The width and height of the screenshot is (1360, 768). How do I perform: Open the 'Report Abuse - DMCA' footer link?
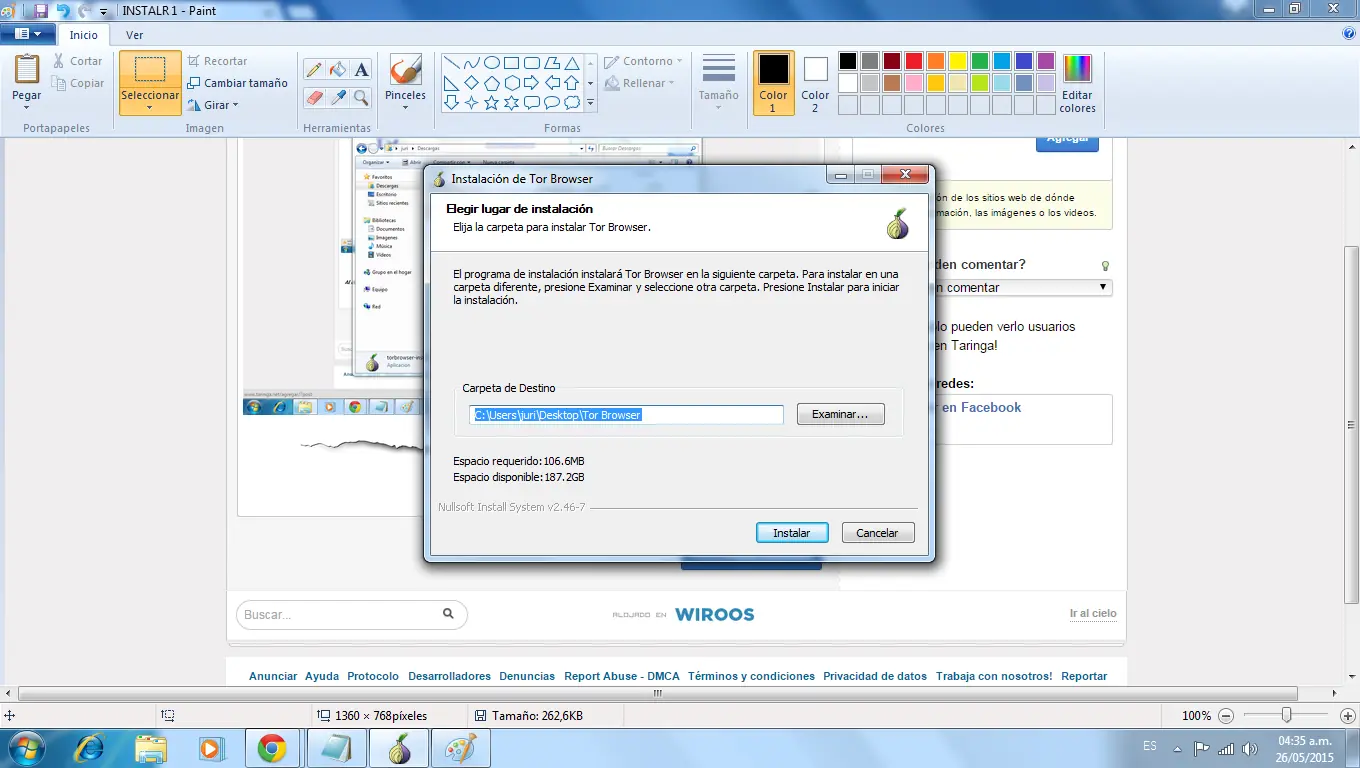coord(622,676)
